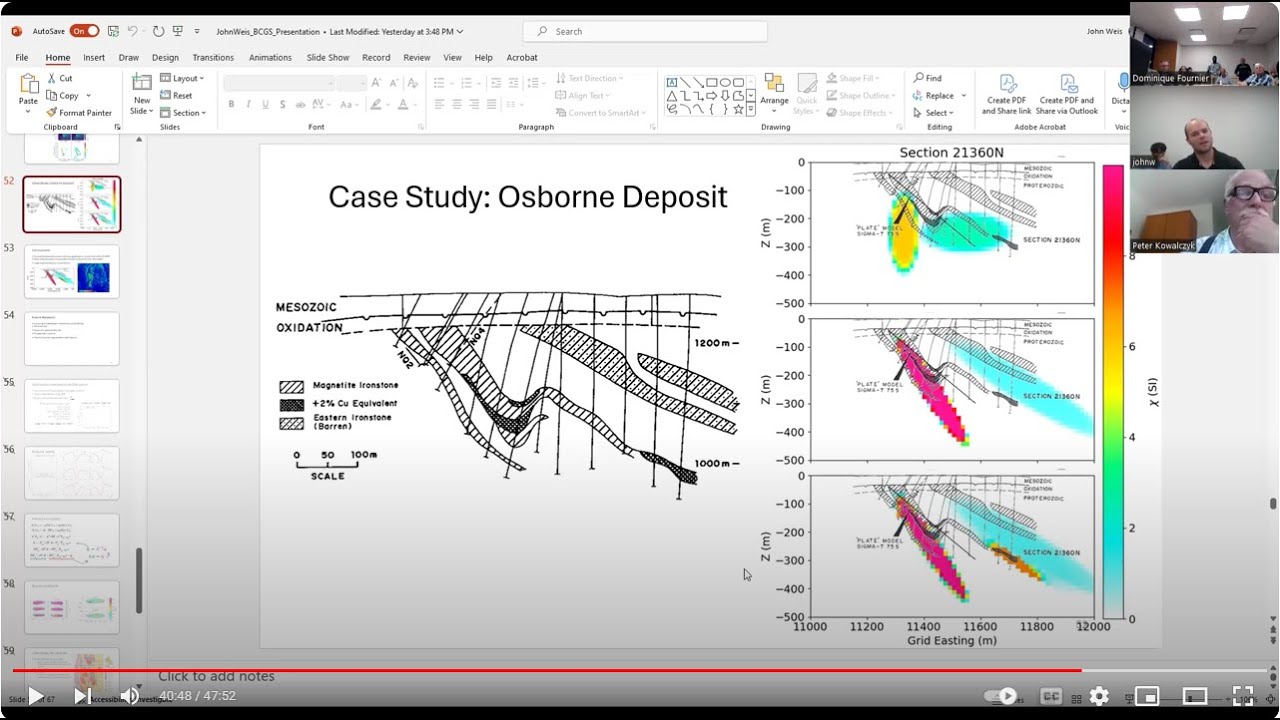Click the Paste button

pos(28,92)
